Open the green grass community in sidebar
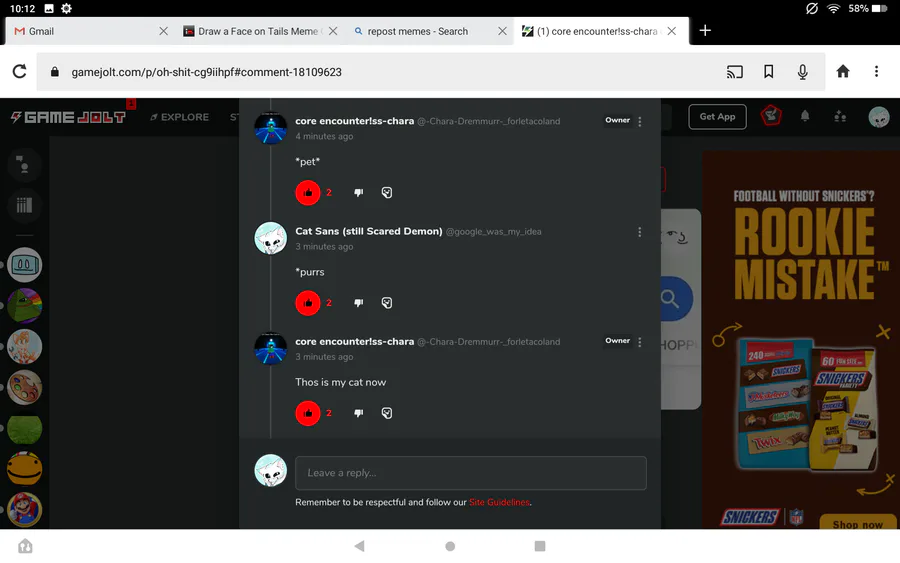 [x=25, y=428]
